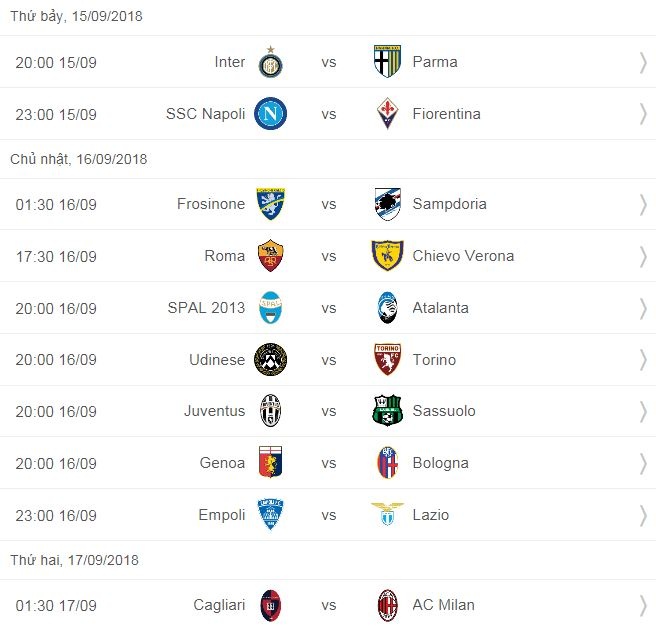Click the Juventus club badge
The image size is (656, 628).
[270, 411]
